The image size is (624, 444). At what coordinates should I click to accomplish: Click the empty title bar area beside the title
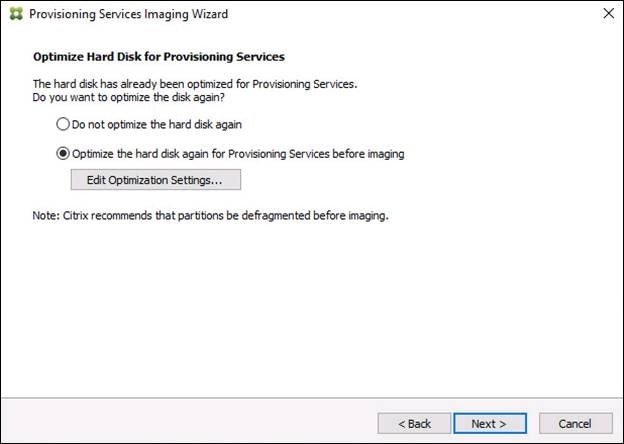(x=400, y=14)
